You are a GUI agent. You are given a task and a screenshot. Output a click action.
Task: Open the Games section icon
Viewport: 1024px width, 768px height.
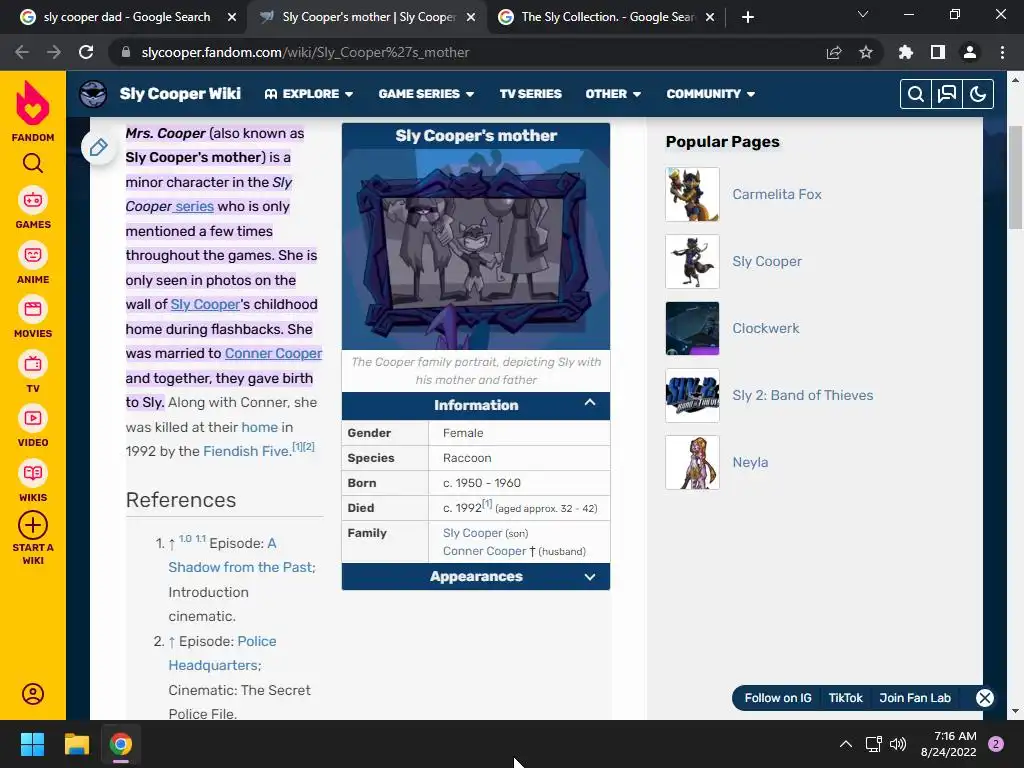[33, 200]
